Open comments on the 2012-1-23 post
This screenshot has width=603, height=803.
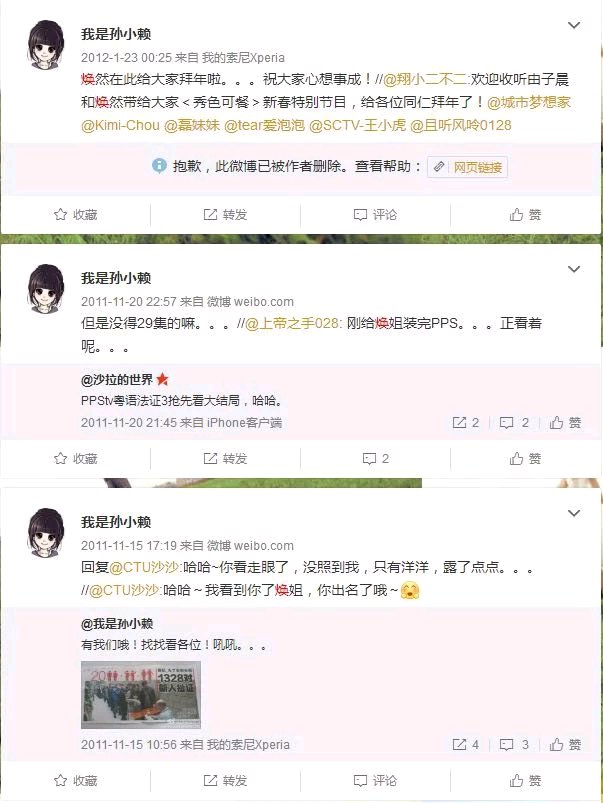375,215
